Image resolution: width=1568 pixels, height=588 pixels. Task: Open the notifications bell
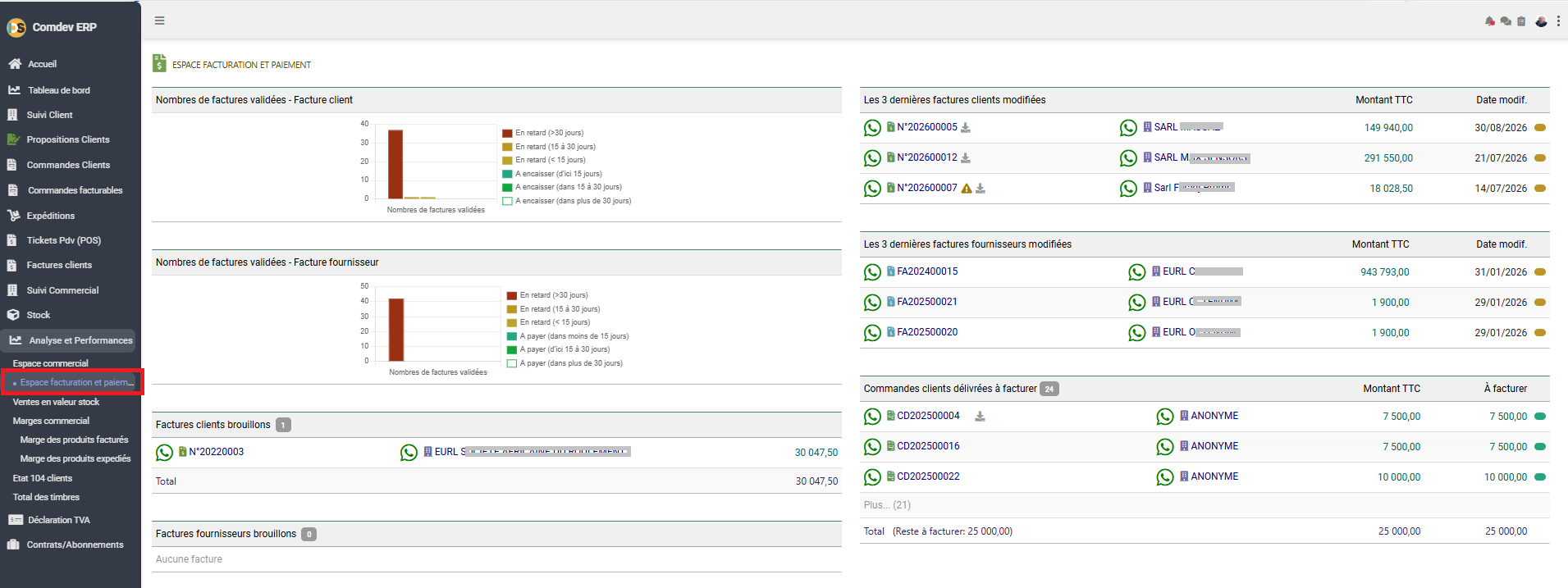1490,21
